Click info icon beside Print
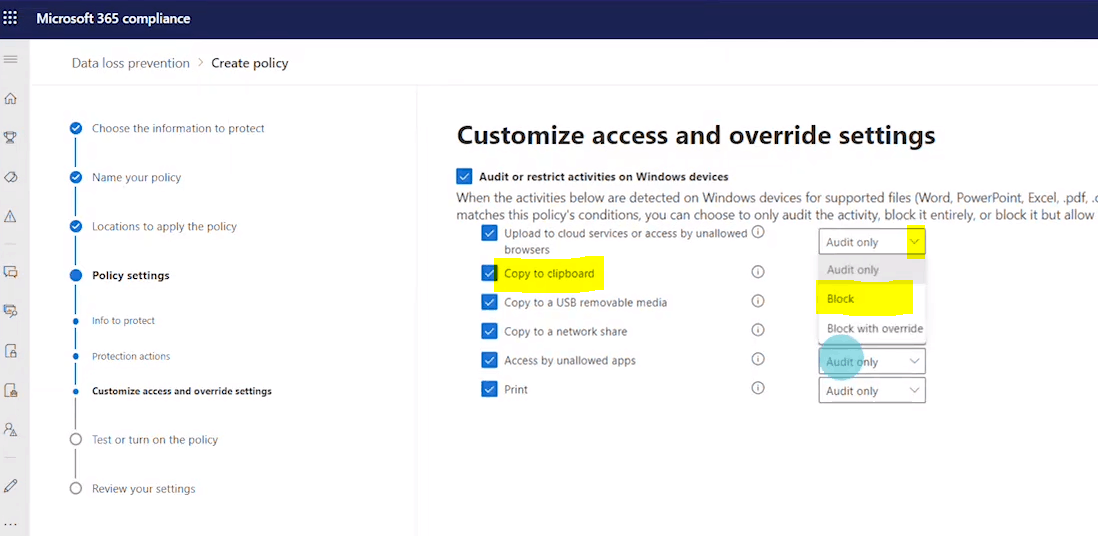1098x536 pixels. click(757, 387)
